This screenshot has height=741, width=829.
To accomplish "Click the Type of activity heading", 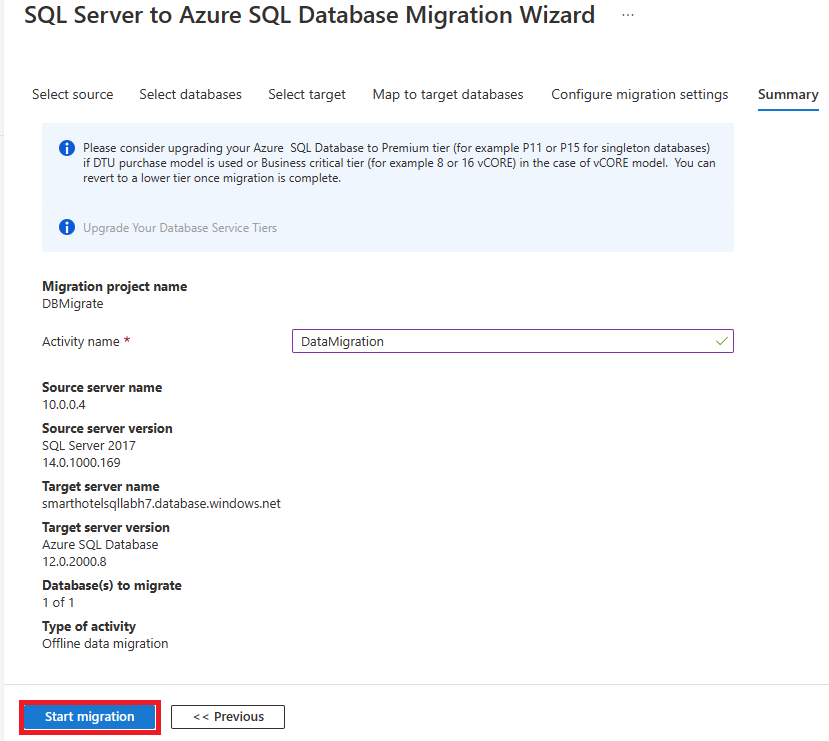I will click(x=89, y=626).
